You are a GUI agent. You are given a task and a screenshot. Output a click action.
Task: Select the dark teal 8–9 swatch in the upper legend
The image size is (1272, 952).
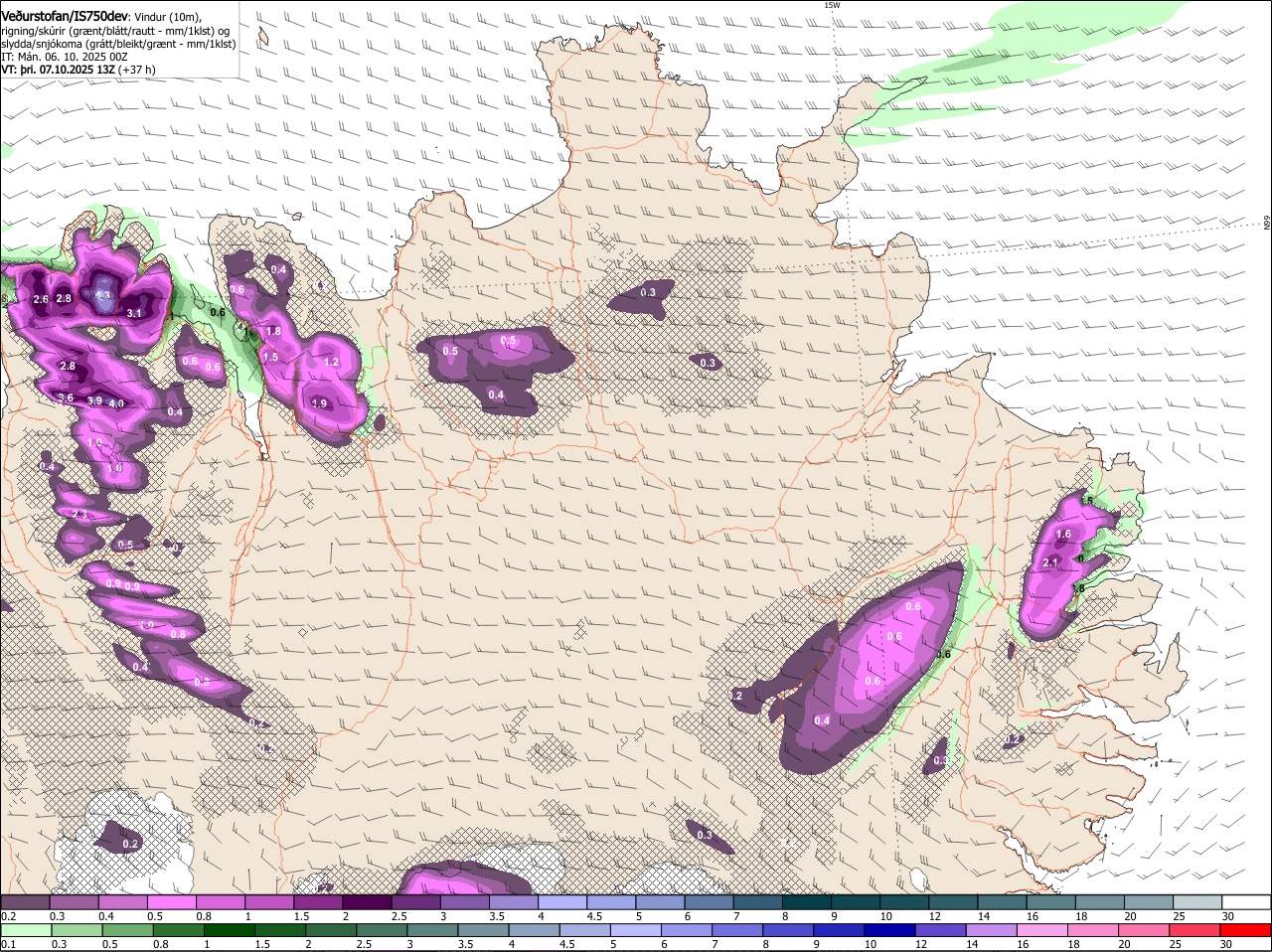(808, 901)
